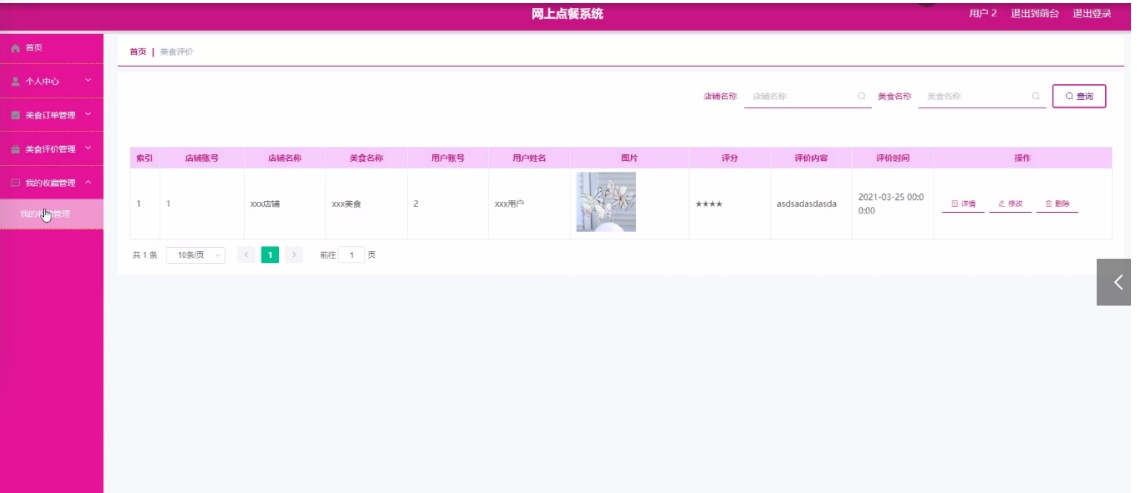Viewport: 1137px width, 493px height.
Task: Click the 评价内容 column header
Action: [811, 158]
